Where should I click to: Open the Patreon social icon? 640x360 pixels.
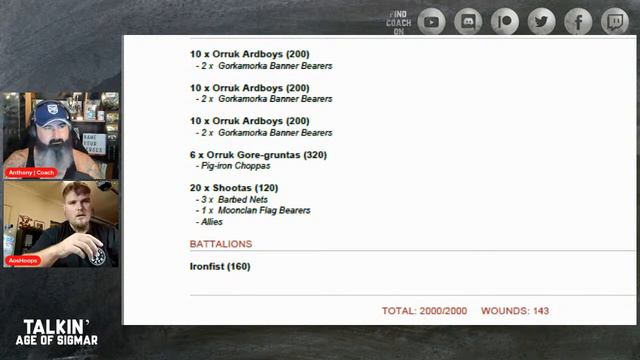[505, 21]
